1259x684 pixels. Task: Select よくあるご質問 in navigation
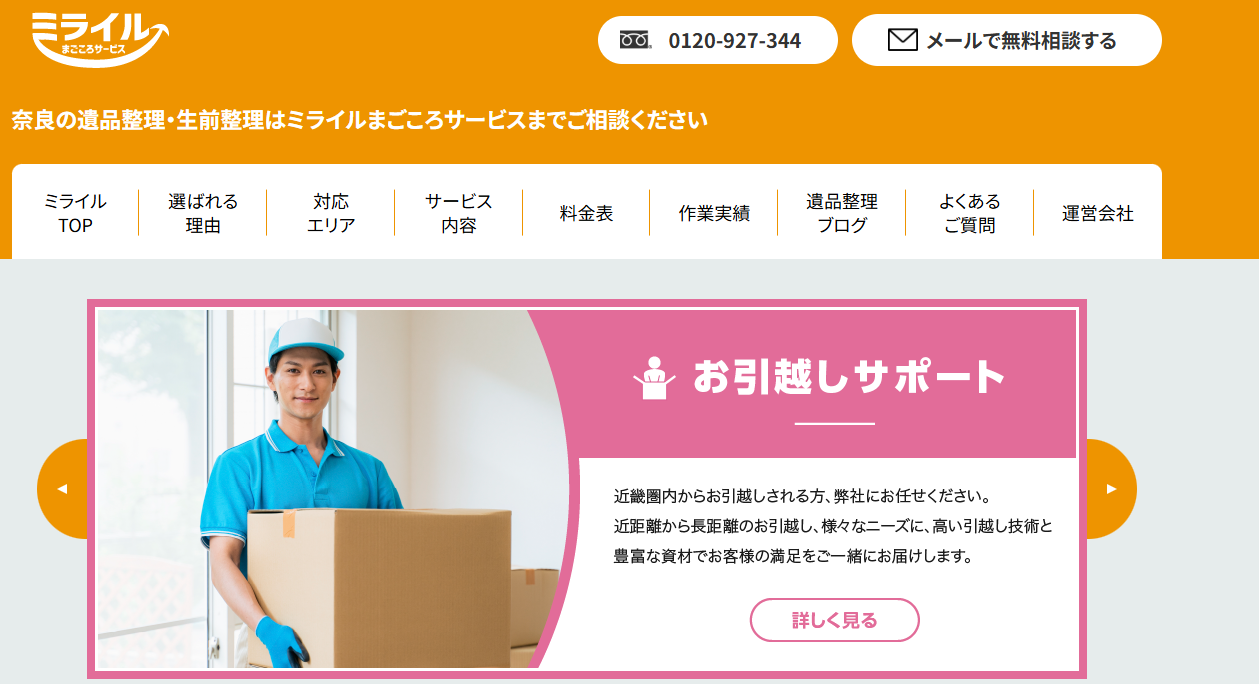[970, 213]
